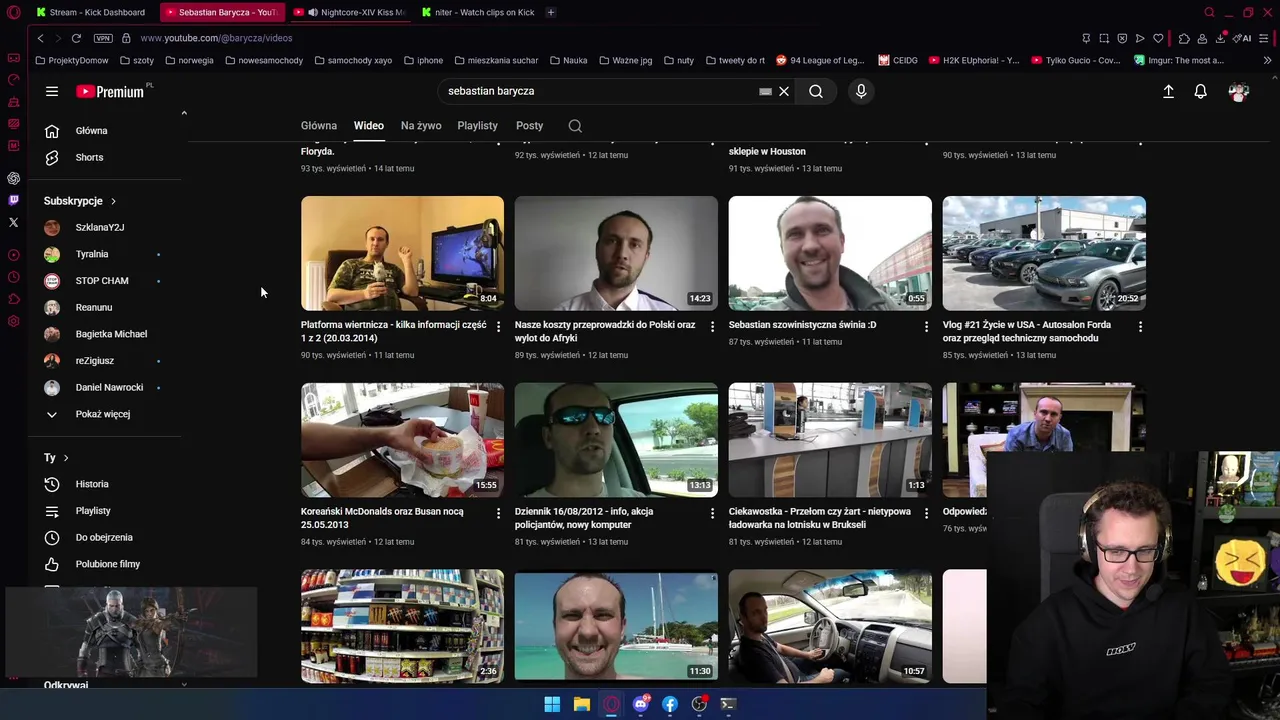This screenshot has width=1280, height=720.
Task: Expand Pokaż więcej subscriptions list
Action: click(x=104, y=414)
